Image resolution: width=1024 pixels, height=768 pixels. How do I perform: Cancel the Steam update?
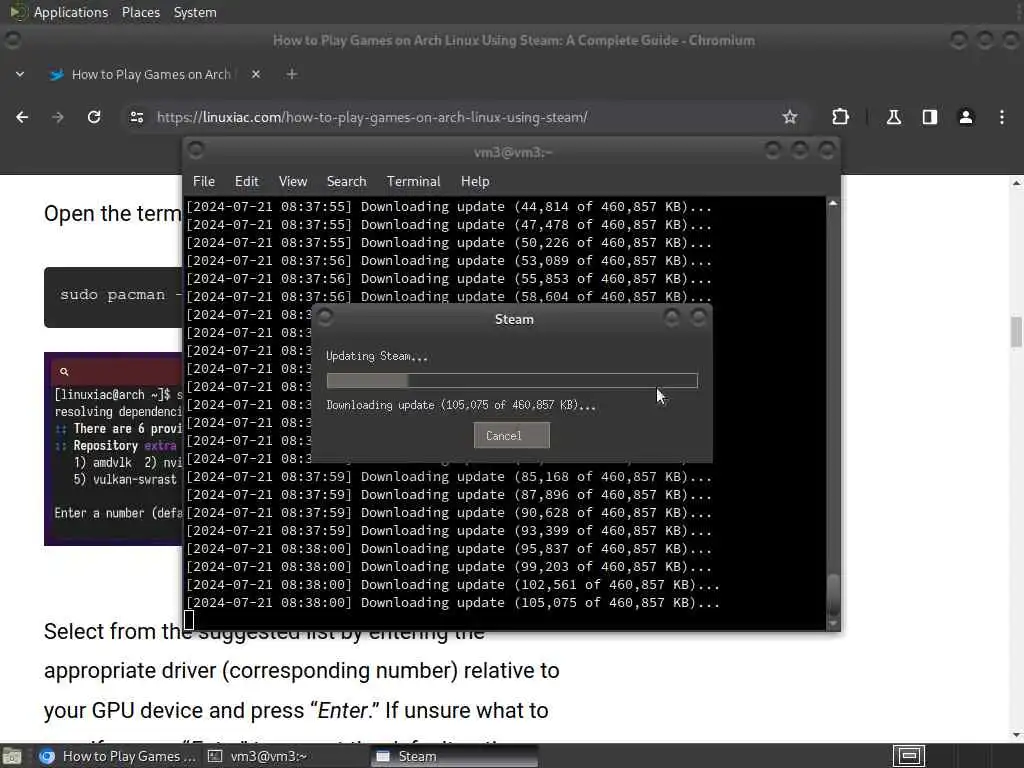(511, 436)
